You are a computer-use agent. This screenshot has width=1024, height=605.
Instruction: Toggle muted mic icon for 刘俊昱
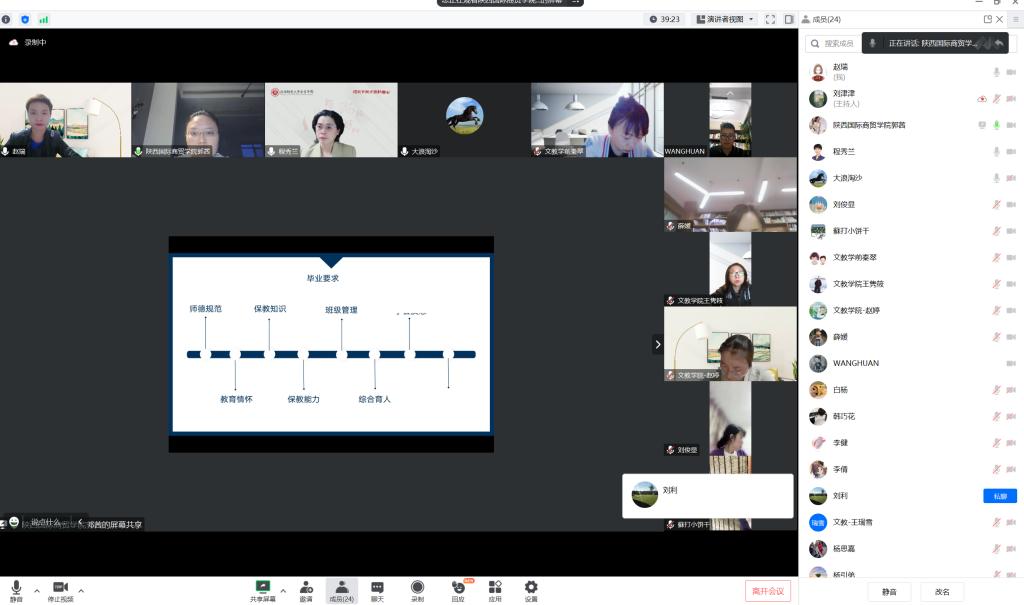997,204
